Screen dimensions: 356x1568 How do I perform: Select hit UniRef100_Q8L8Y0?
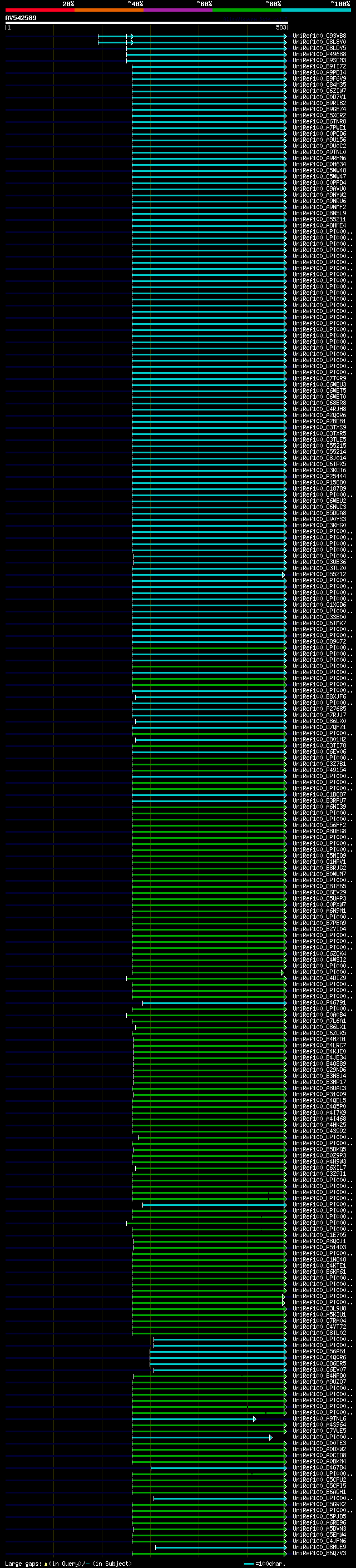319,42
